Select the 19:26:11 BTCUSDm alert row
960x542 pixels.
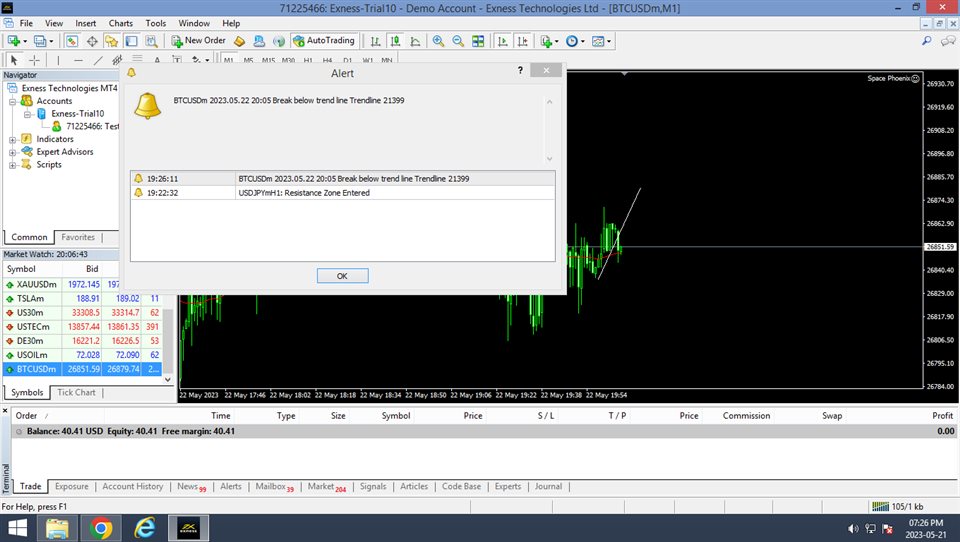click(343, 179)
